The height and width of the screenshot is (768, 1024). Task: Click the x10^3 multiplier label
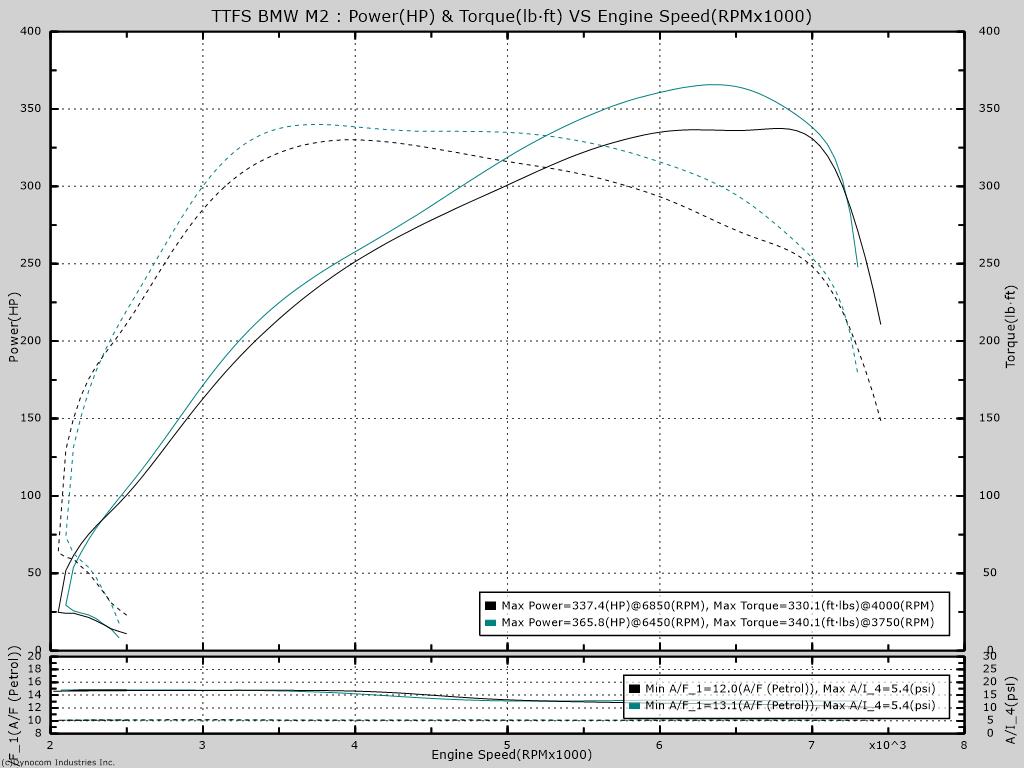point(886,745)
